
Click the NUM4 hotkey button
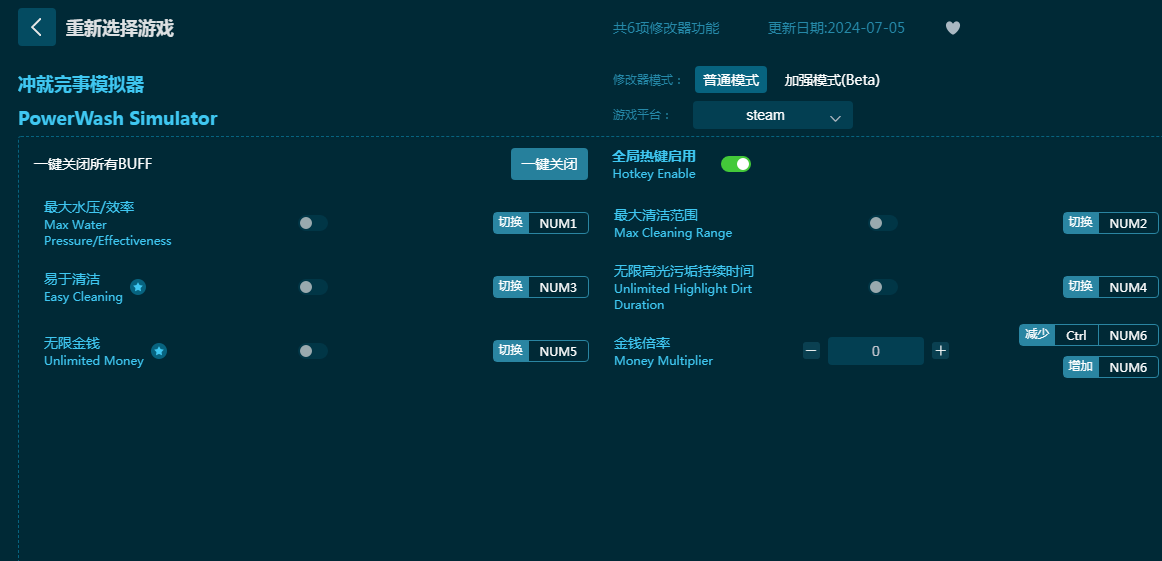(1128, 287)
